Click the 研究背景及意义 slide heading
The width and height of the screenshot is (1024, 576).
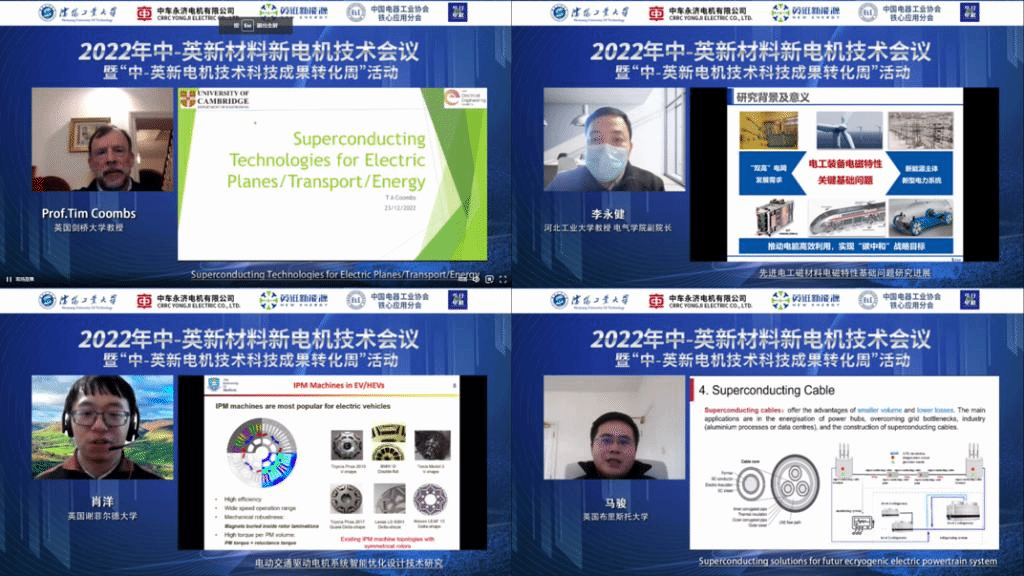click(x=774, y=97)
